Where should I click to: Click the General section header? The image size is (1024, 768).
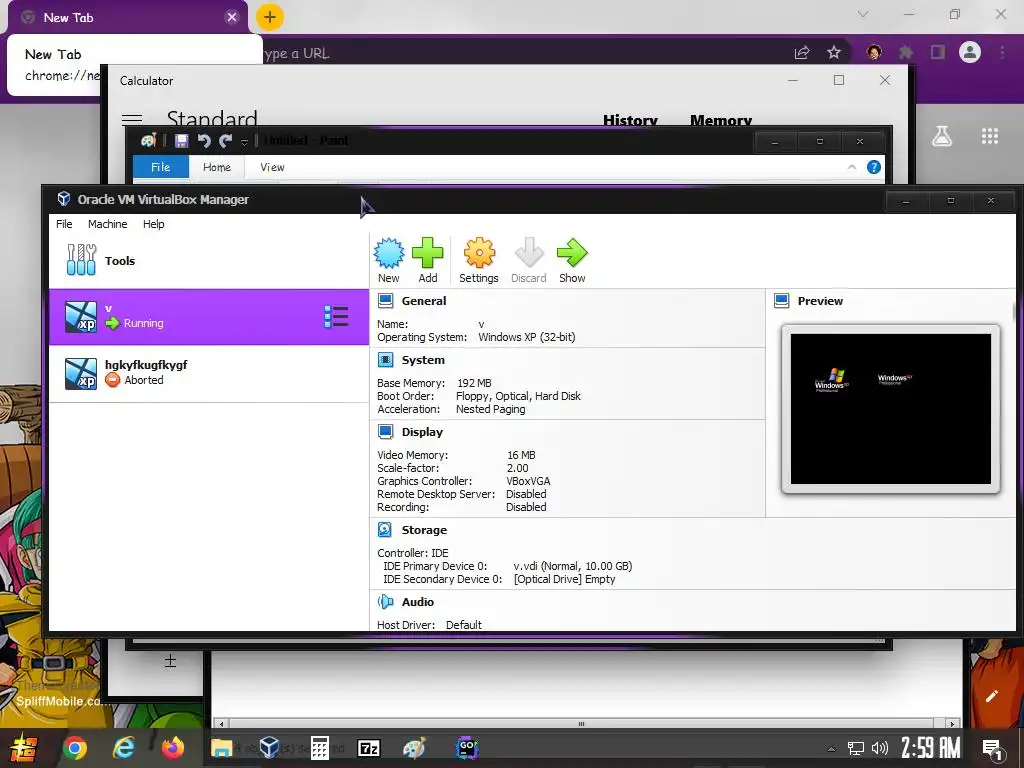[x=424, y=301]
